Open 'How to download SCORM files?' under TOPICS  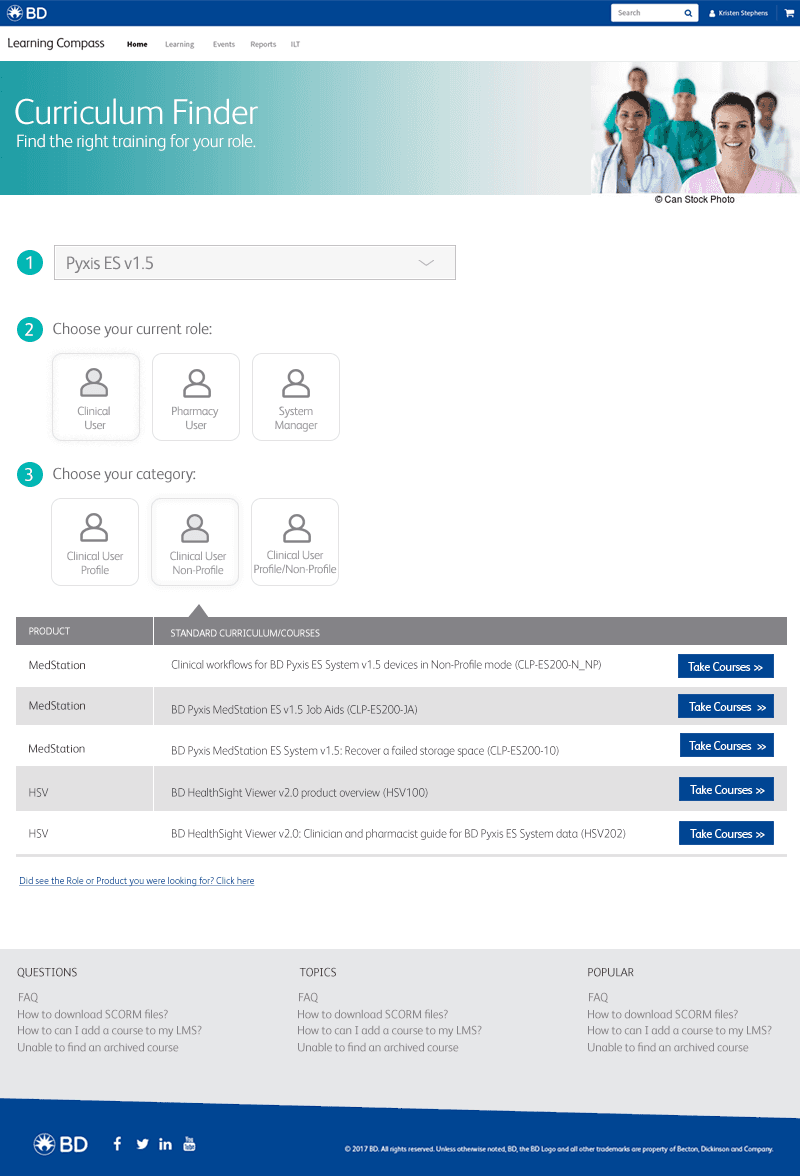(x=373, y=1014)
